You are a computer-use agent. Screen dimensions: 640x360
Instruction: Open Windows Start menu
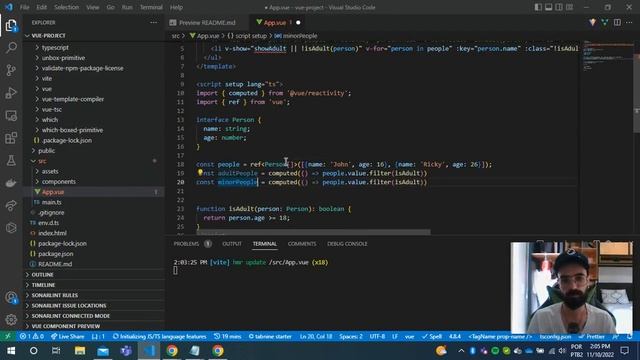point(11,351)
